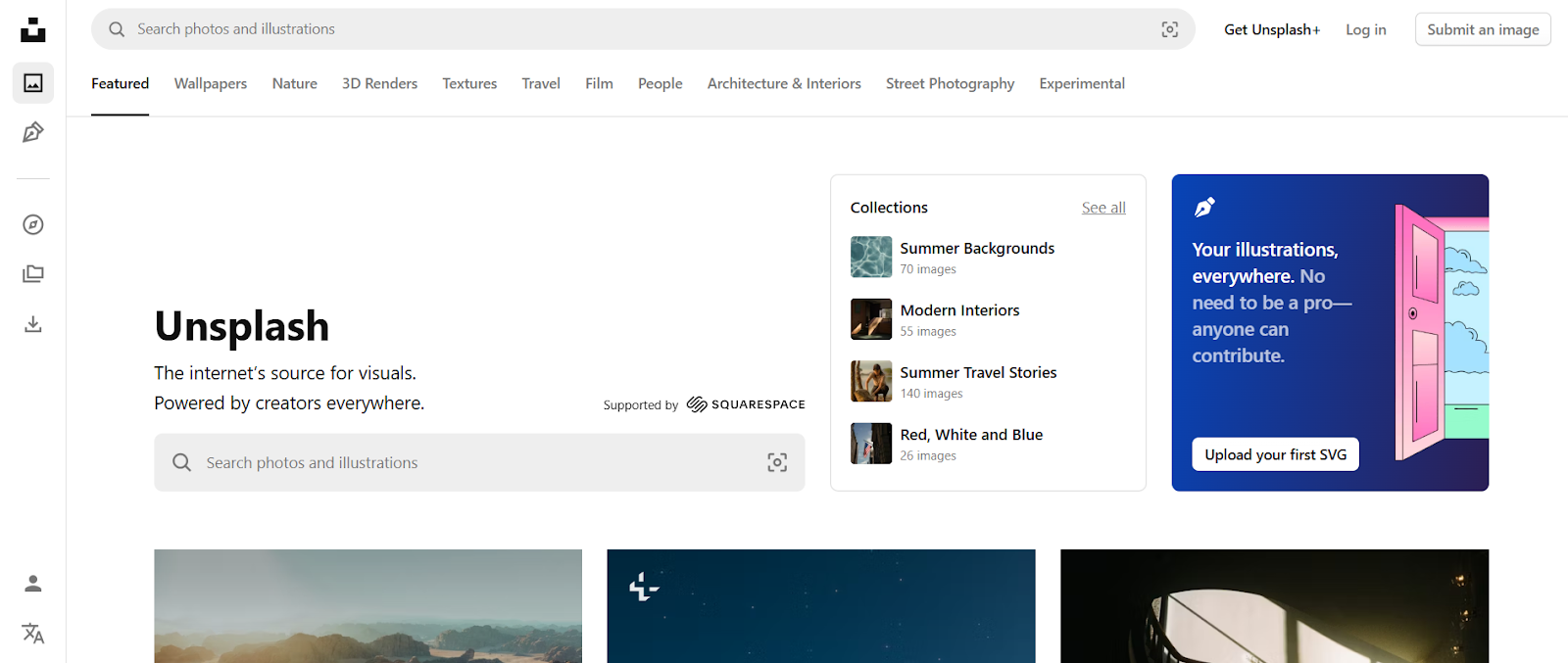Click the Collections heading
The width and height of the screenshot is (1568, 663).
[889, 208]
